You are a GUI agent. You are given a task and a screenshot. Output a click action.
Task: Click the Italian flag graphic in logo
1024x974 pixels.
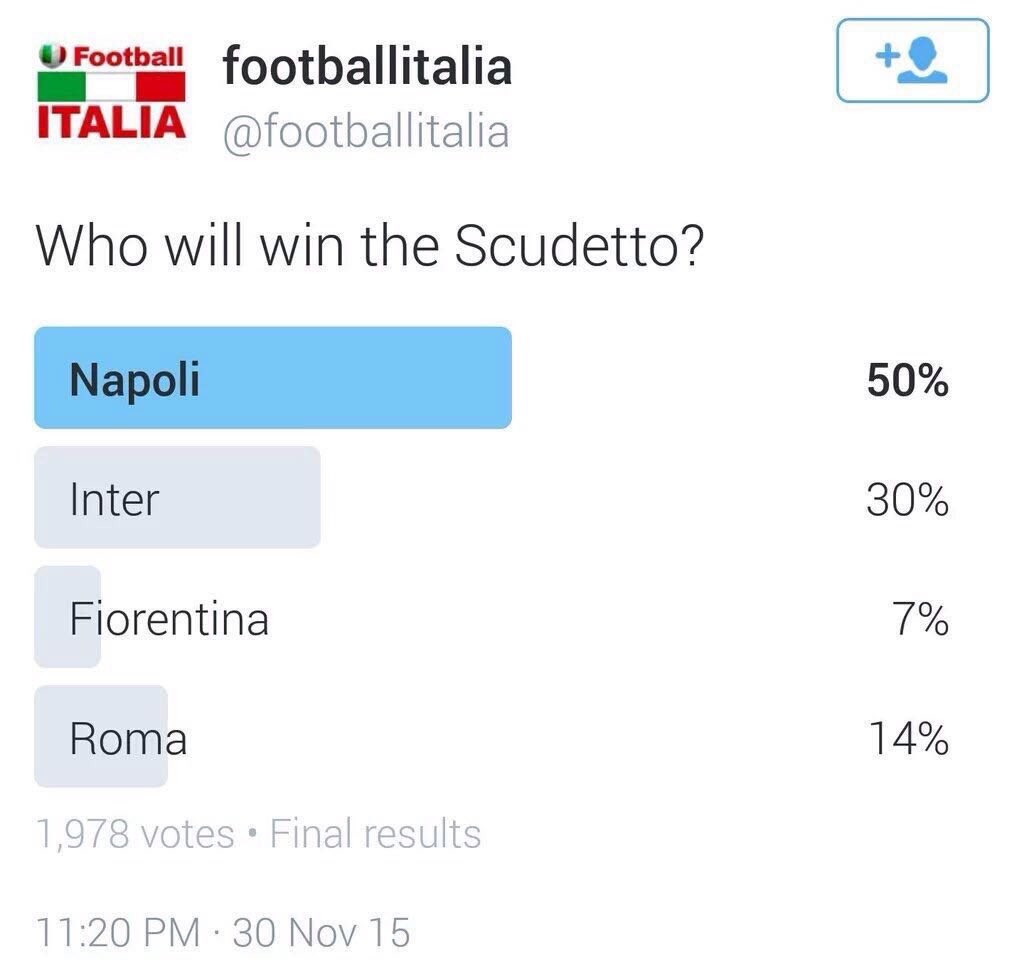pyautogui.click(x=110, y=88)
